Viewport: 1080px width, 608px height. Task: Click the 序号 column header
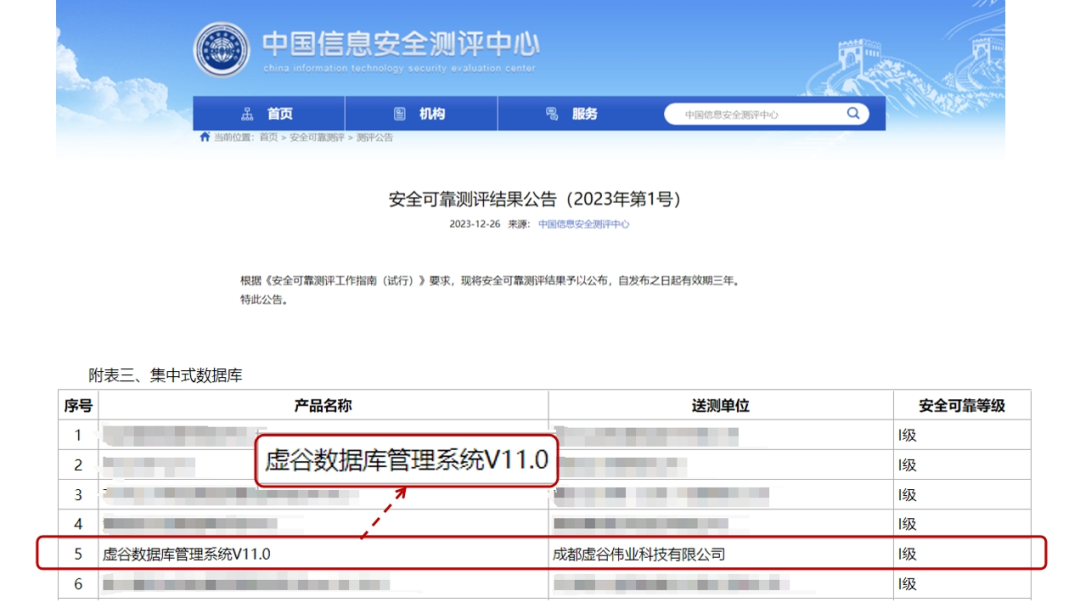[x=78, y=406]
